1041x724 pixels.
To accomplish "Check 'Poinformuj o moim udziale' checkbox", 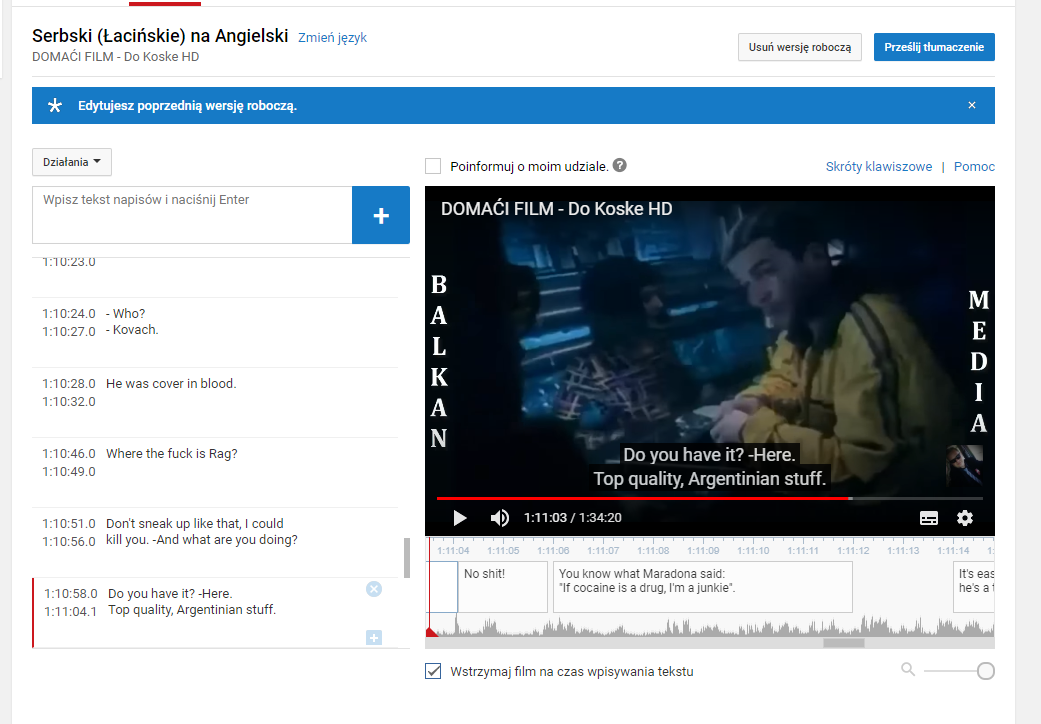I will tap(433, 166).
